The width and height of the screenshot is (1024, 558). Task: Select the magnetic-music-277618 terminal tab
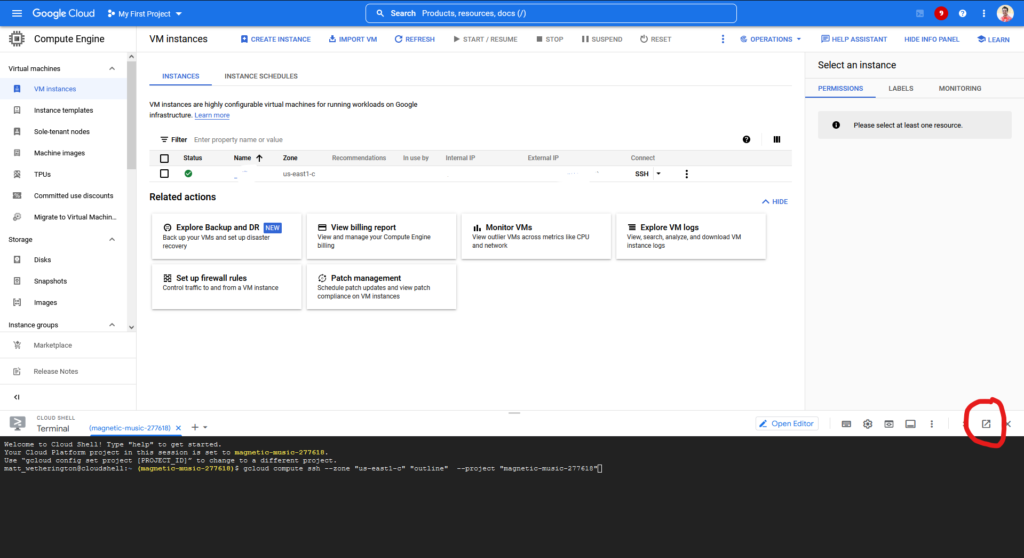tap(130, 428)
